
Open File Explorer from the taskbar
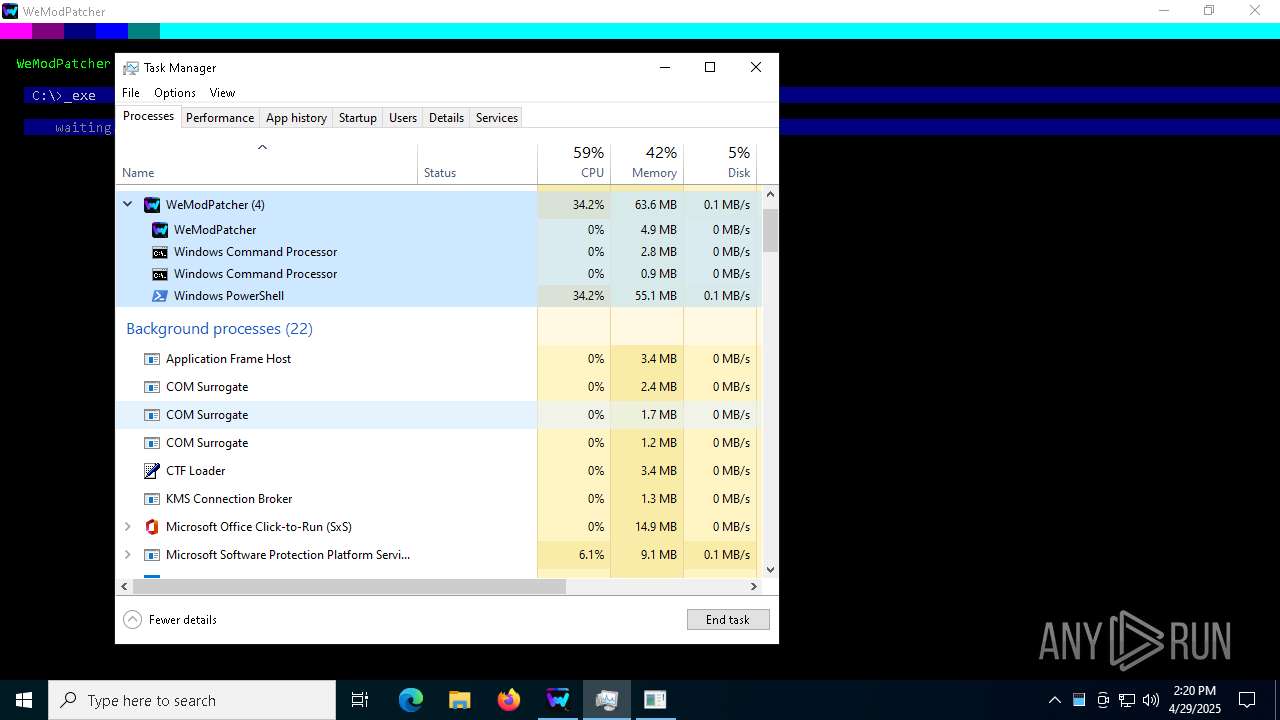(460, 700)
